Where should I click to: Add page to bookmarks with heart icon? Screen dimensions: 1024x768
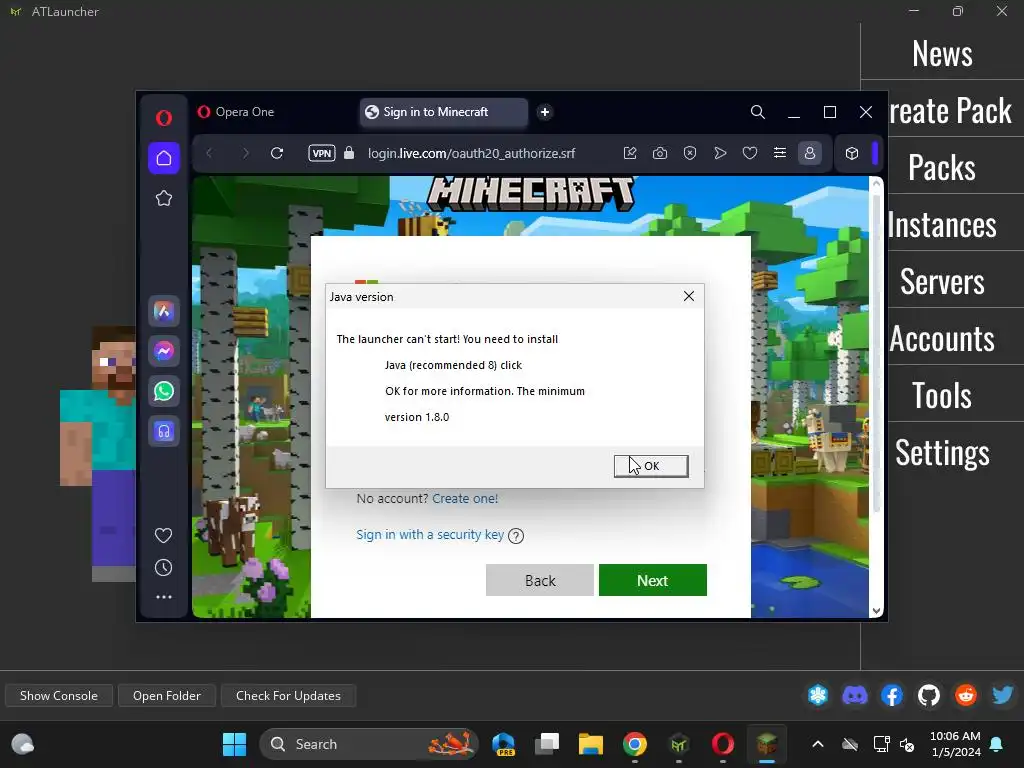(x=750, y=153)
